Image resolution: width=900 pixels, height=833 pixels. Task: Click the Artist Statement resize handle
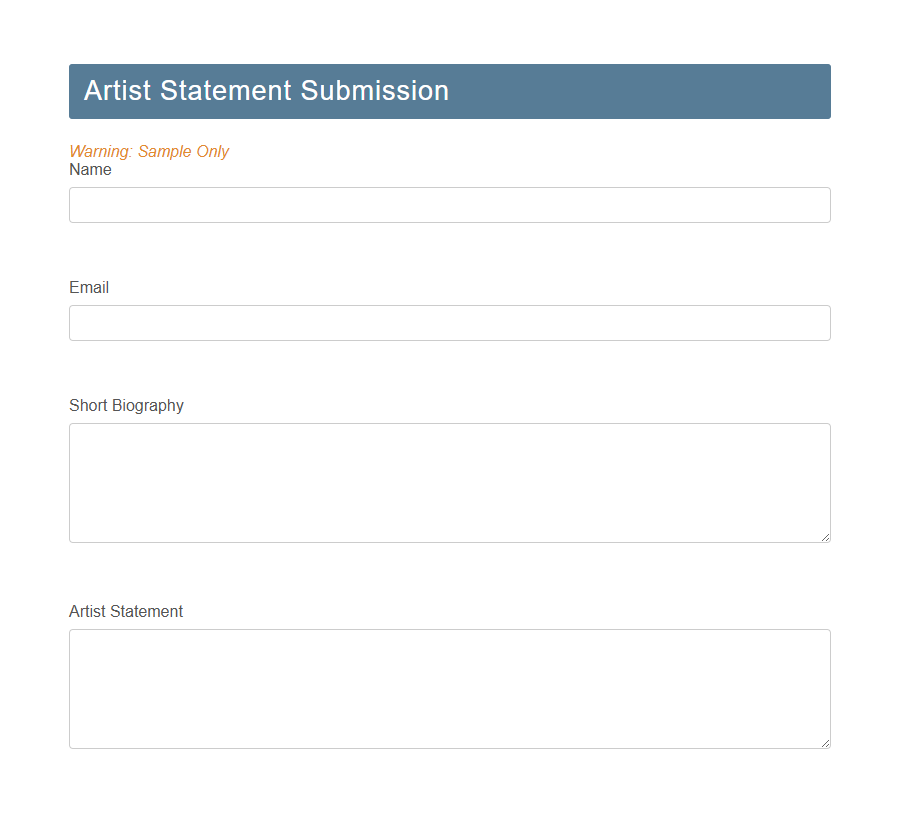[826, 744]
